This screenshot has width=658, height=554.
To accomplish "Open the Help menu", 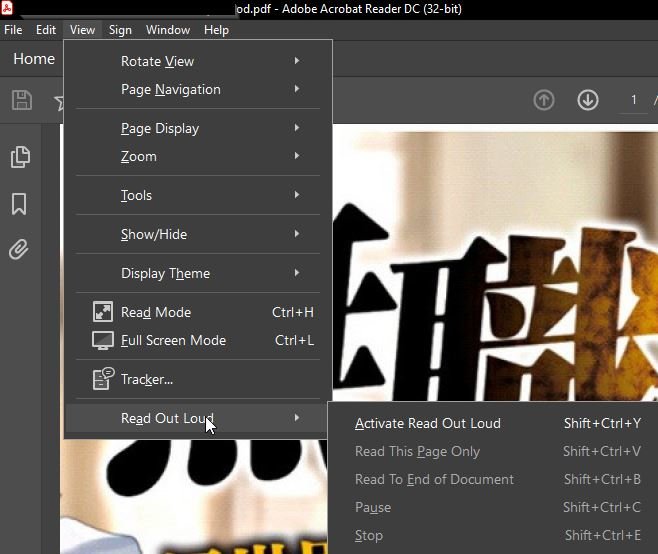I will (216, 30).
